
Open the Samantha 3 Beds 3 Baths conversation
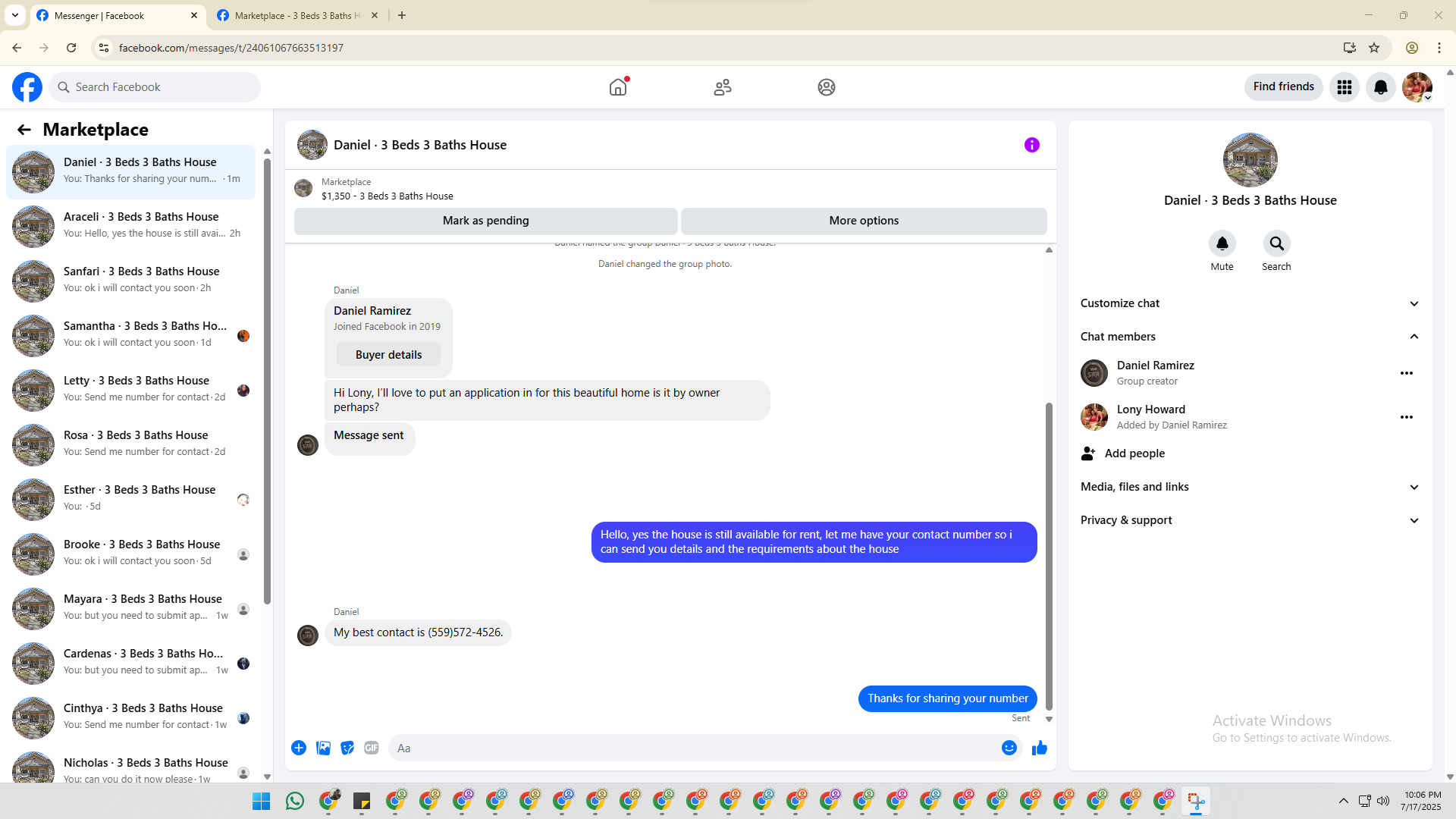click(131, 335)
